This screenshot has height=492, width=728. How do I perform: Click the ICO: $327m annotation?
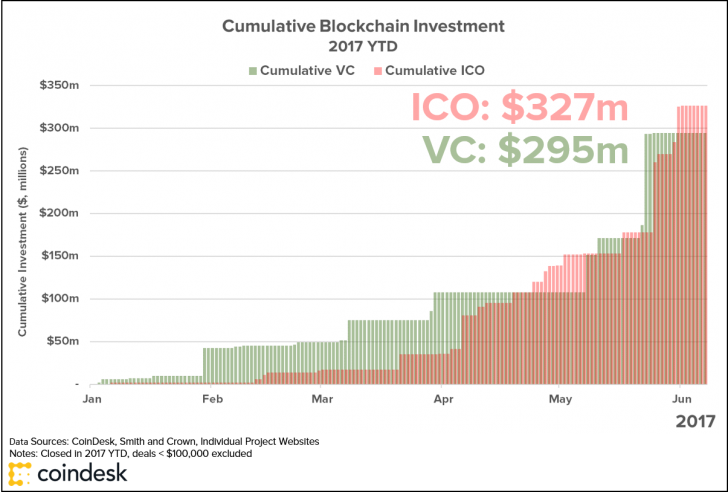tap(520, 108)
